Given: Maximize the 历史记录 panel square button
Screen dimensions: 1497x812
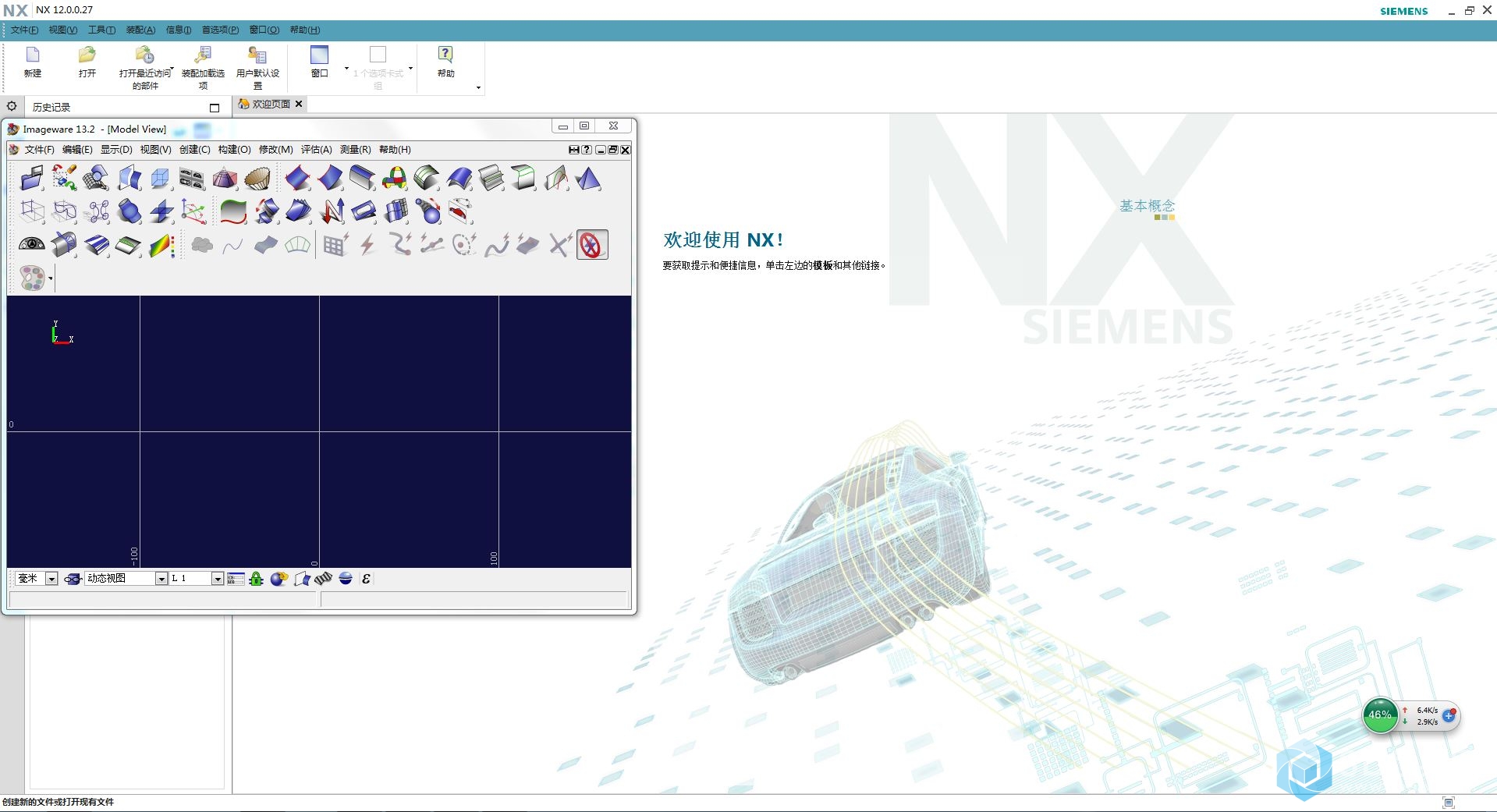Looking at the screenshot, I should click(x=215, y=108).
